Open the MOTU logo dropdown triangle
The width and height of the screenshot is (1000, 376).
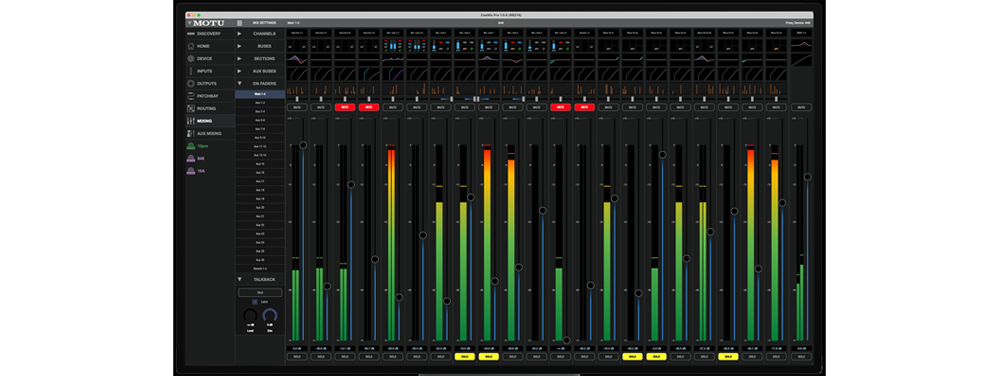pyautogui.click(x=189, y=23)
